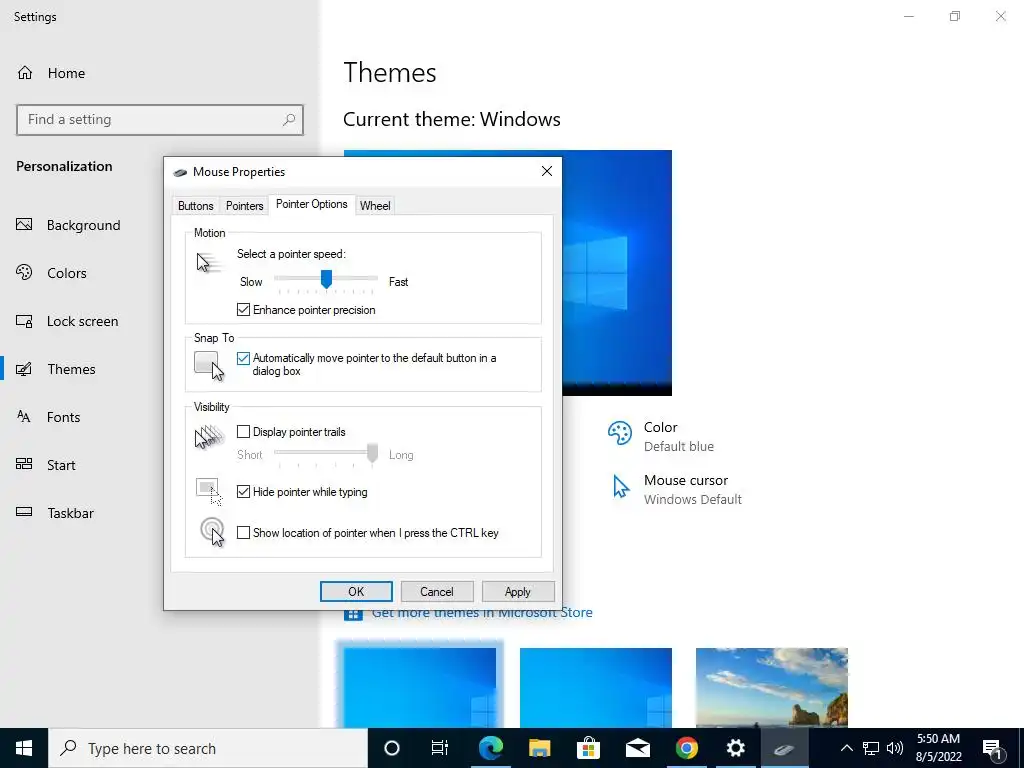Click the Snap To section icon
This screenshot has width=1024, height=768.
coord(209,366)
